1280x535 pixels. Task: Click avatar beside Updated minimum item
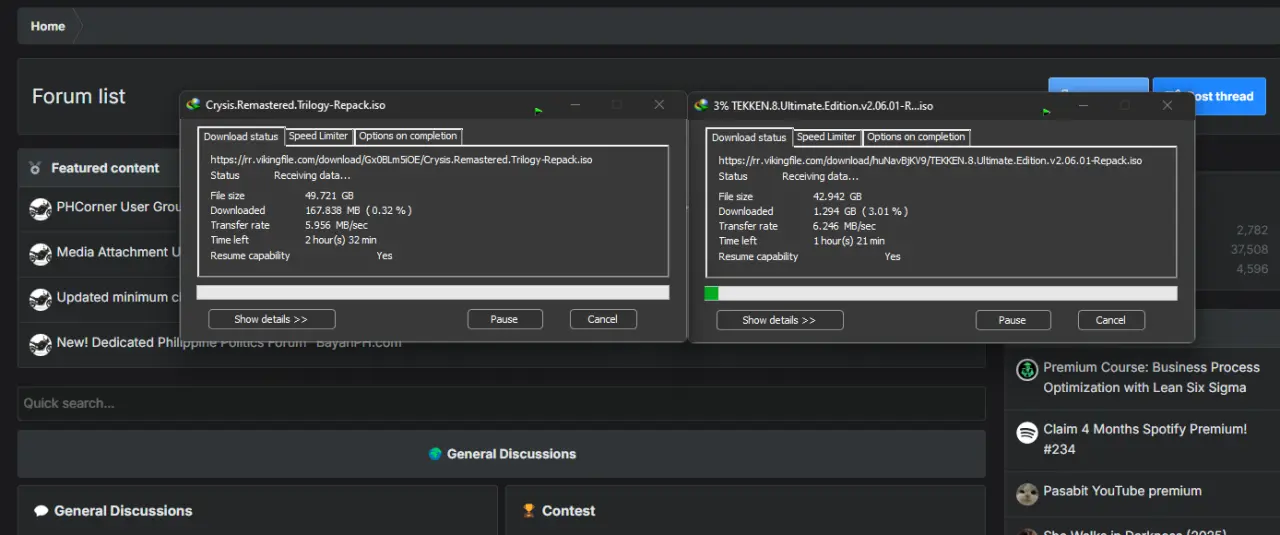(x=40, y=298)
